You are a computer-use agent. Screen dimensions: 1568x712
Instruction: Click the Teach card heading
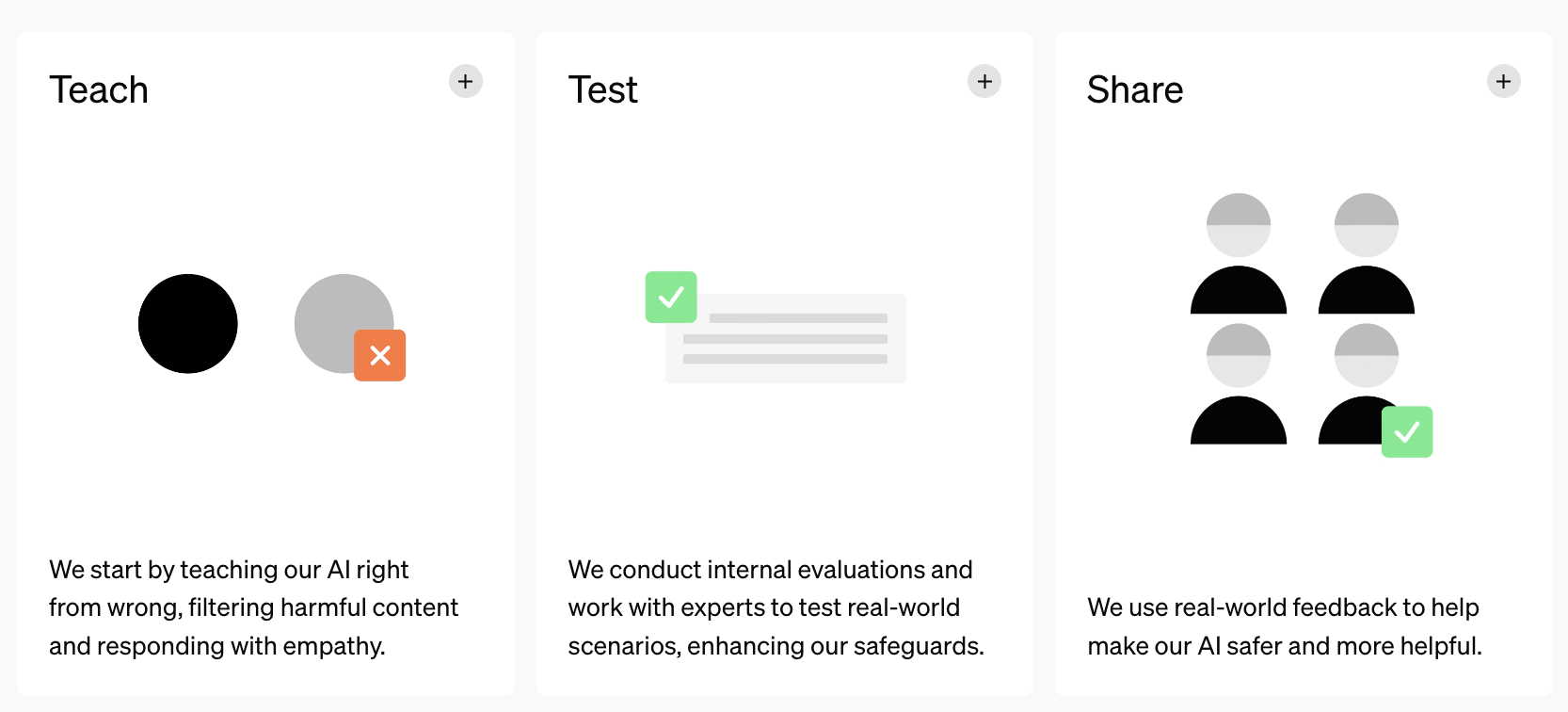99,90
